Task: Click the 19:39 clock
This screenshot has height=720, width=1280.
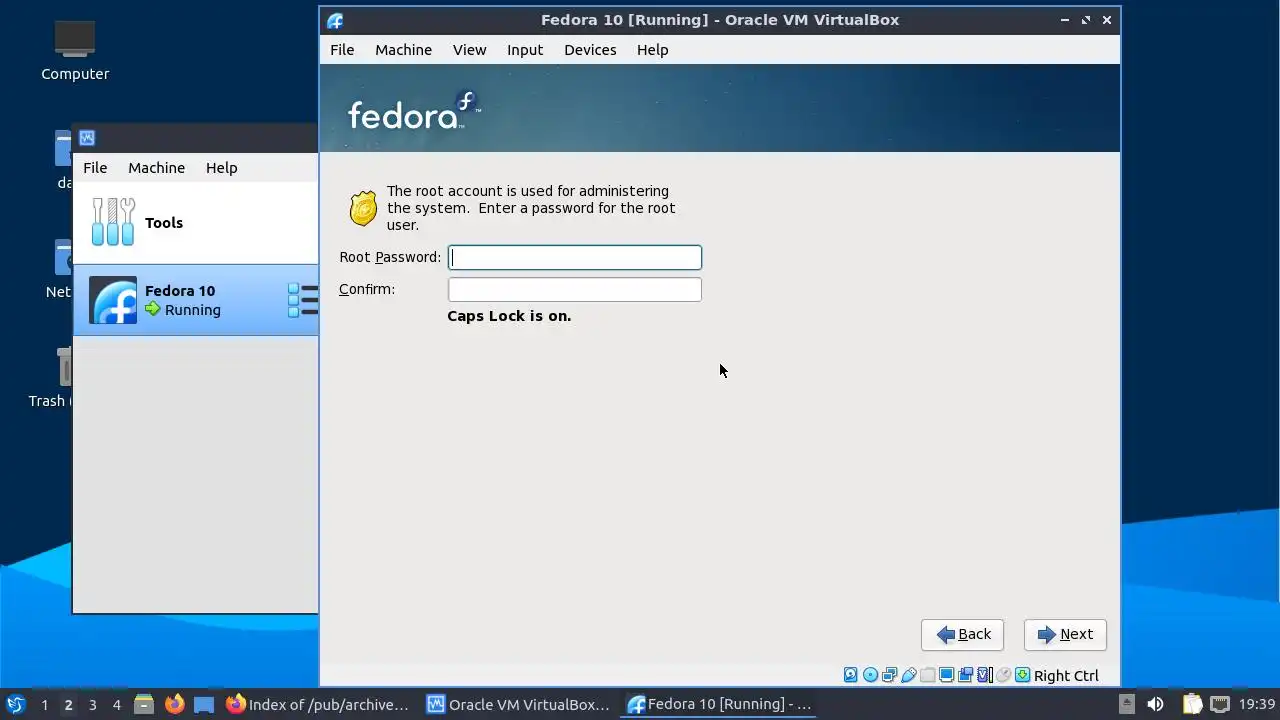Action: tap(1257, 704)
